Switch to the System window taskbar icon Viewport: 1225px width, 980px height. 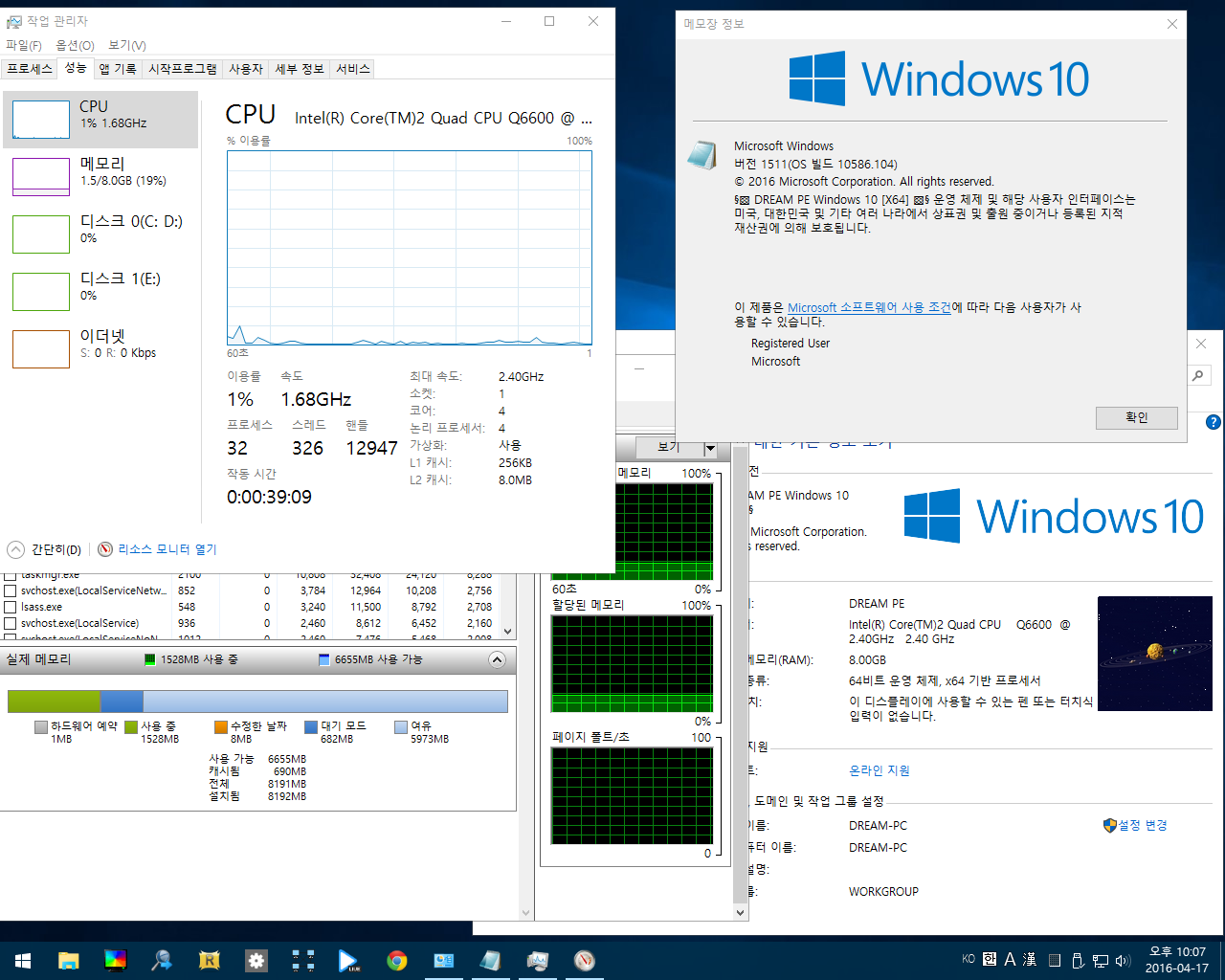tap(443, 960)
